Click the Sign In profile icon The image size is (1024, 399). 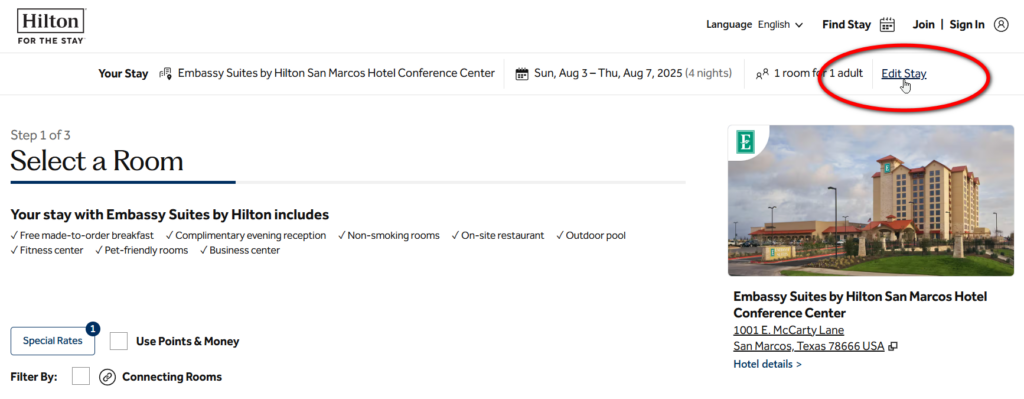(1000, 25)
